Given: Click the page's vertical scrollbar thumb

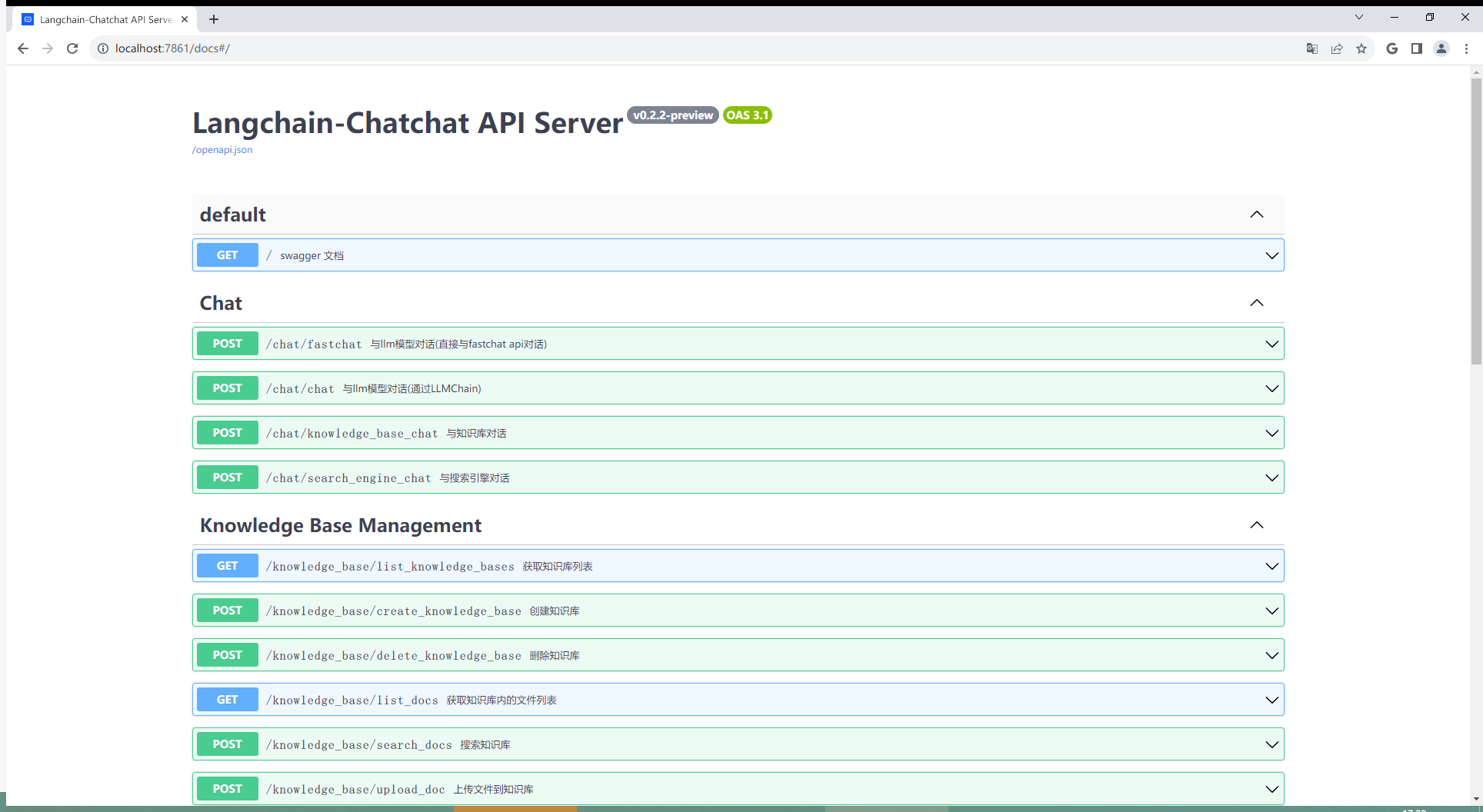Looking at the screenshot, I should click(1476, 221).
